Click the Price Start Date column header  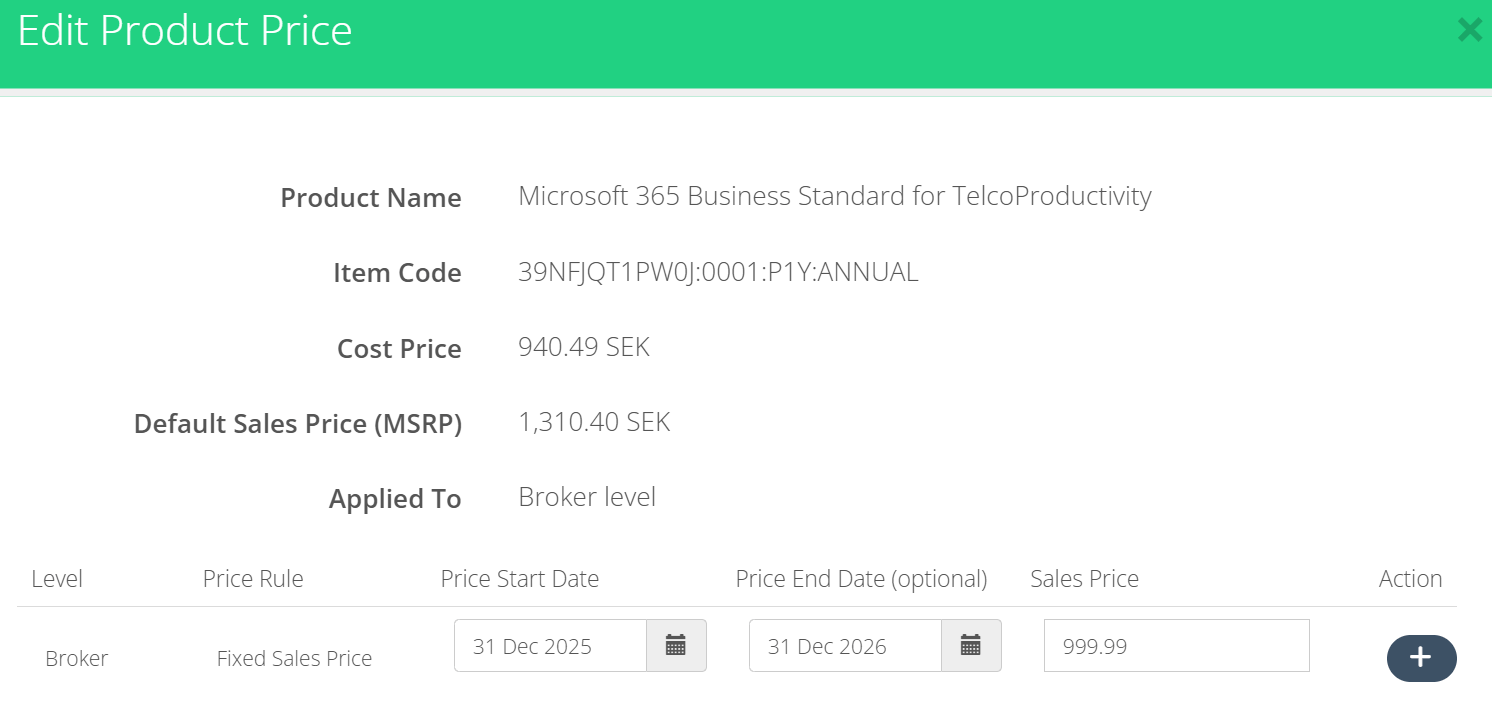point(520,579)
